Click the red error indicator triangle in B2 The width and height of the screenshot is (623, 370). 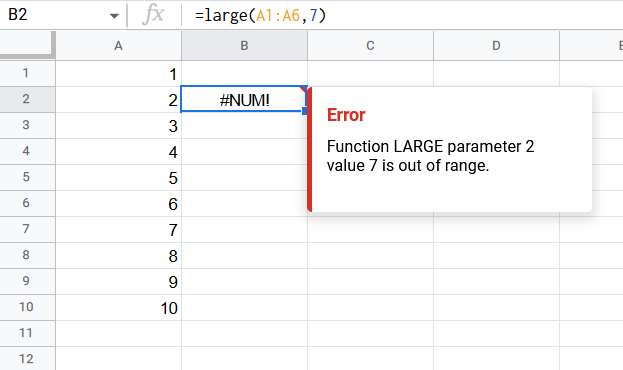pyautogui.click(x=304, y=89)
